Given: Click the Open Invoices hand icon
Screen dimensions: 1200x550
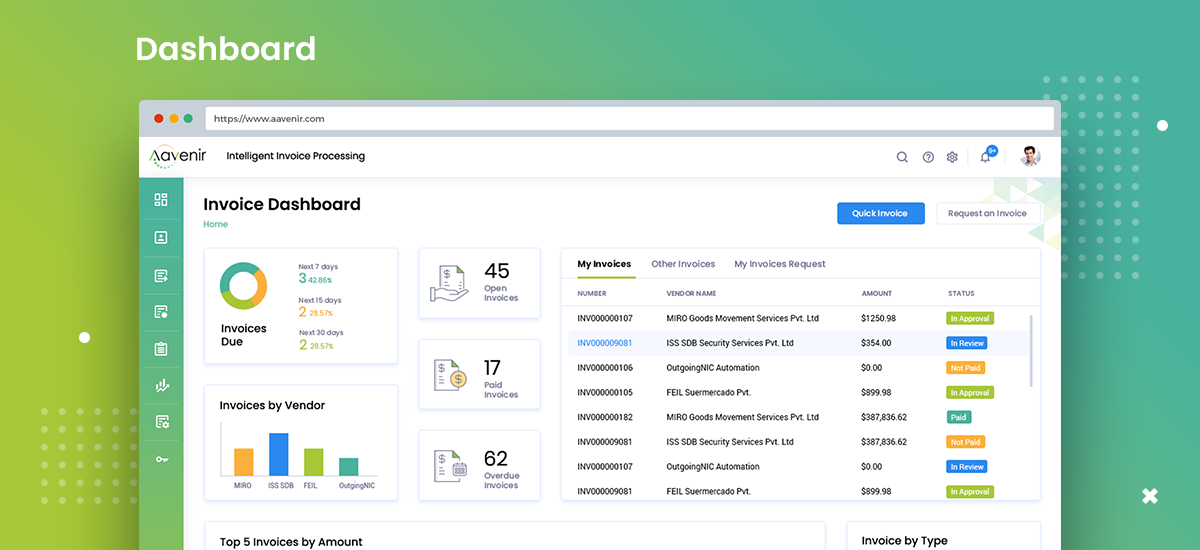Looking at the screenshot, I should pos(449,283).
